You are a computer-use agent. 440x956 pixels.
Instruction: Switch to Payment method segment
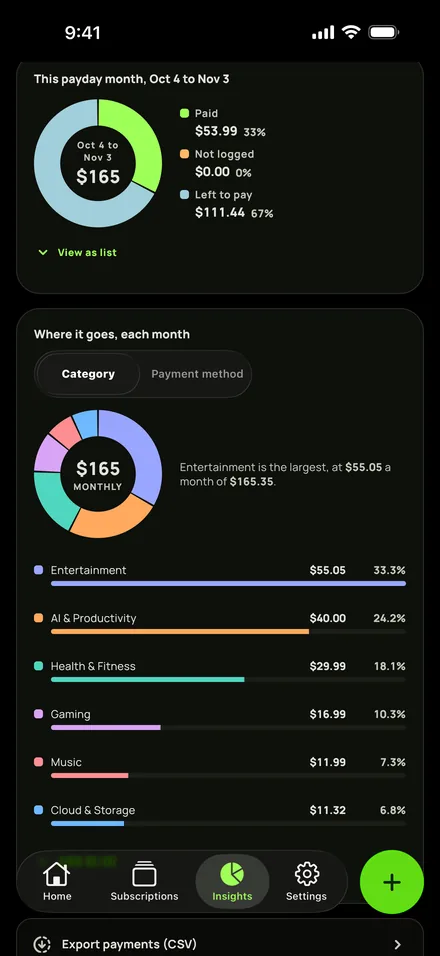click(197, 374)
